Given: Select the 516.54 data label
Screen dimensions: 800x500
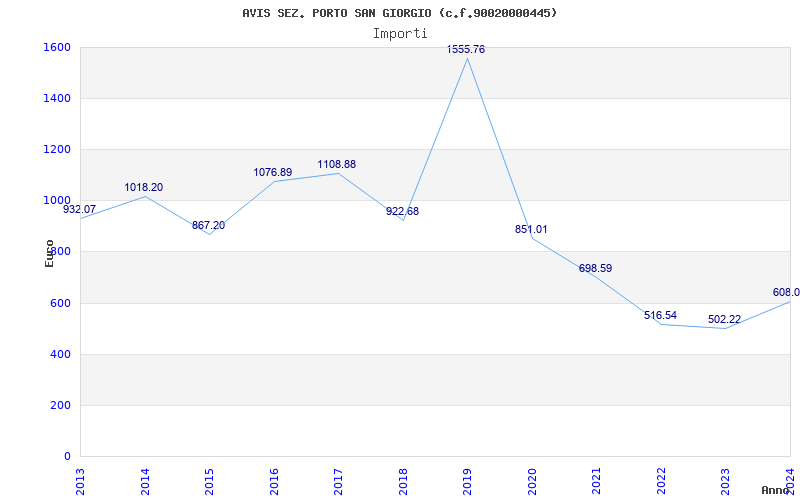Looking at the screenshot, I should pyautogui.click(x=660, y=315).
